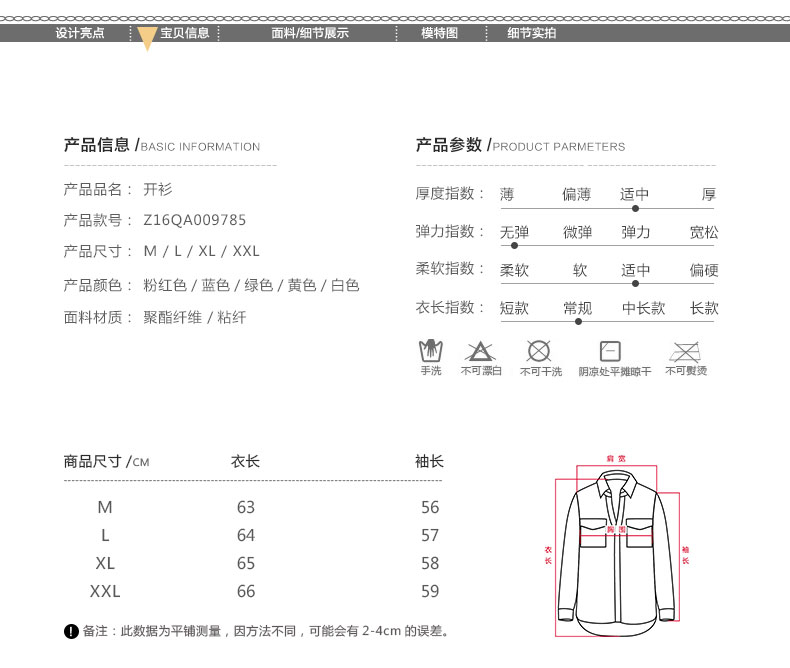Click the black exclamation note icon
The width and height of the screenshot is (790, 668).
tap(72, 631)
